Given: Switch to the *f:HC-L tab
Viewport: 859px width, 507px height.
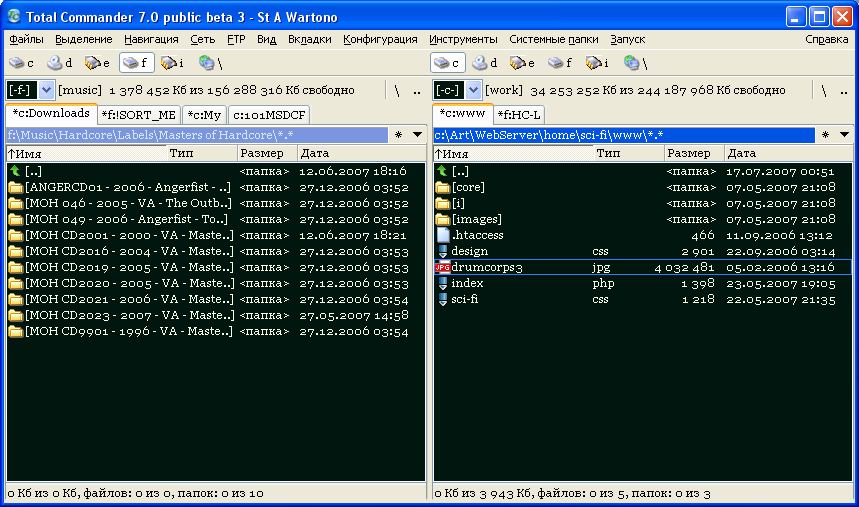Looking at the screenshot, I should (x=519, y=115).
